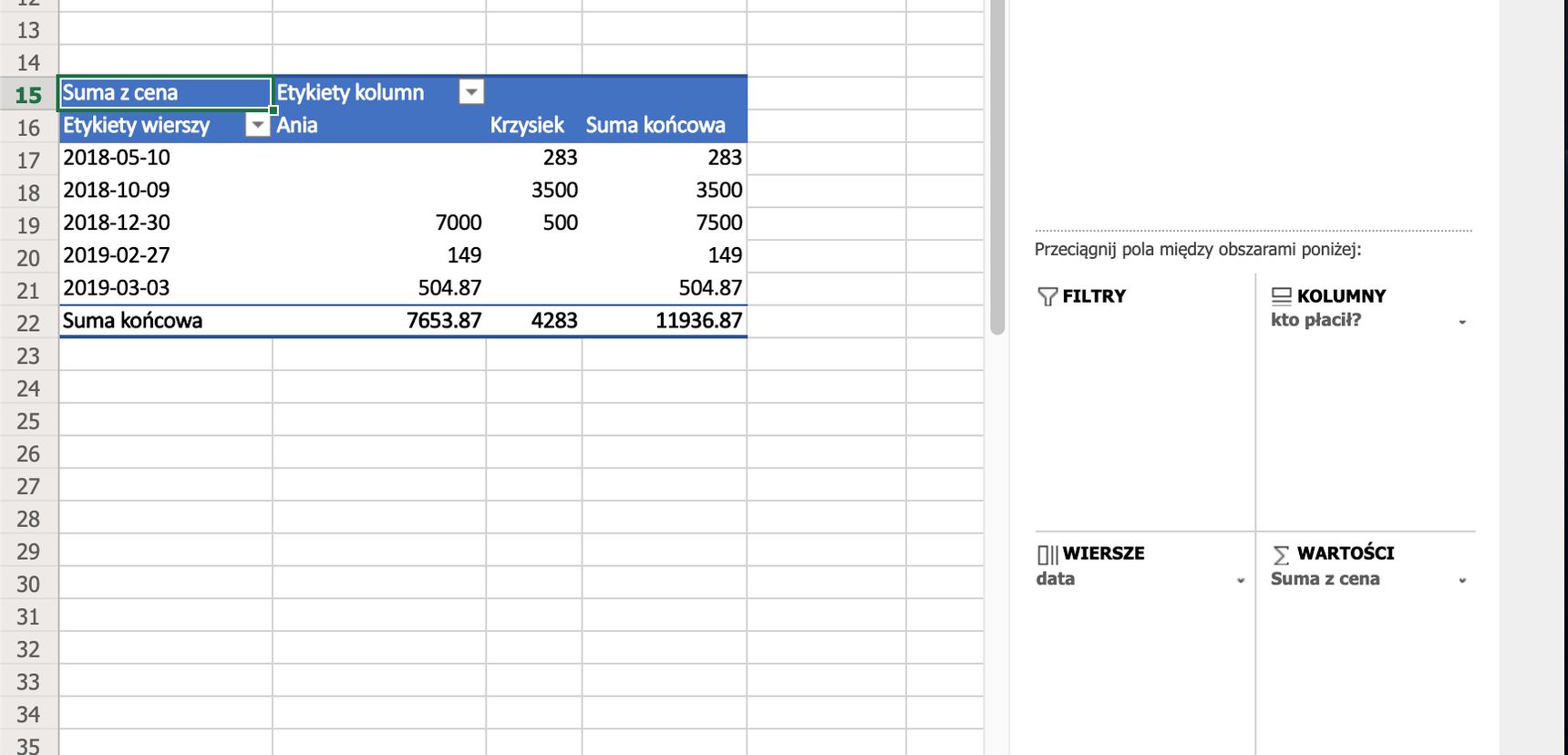Select Ania's value 504.87 in row 21
The width and height of the screenshot is (1568, 755).
click(x=379, y=288)
